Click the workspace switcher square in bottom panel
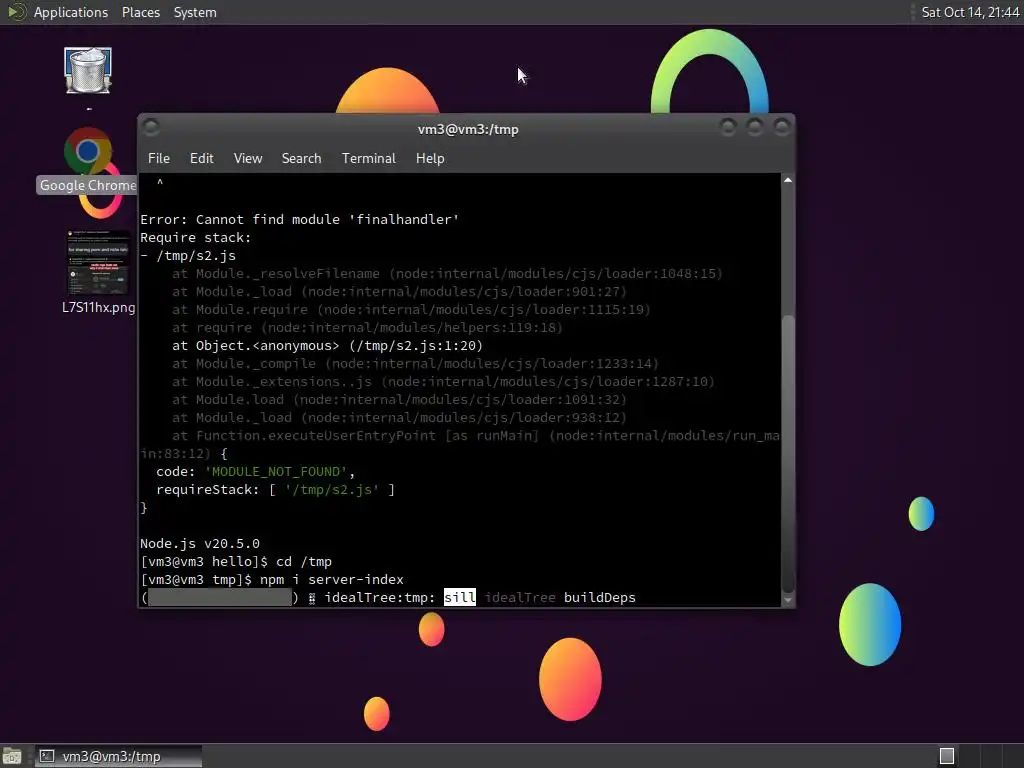This screenshot has width=1024, height=768. click(946, 756)
